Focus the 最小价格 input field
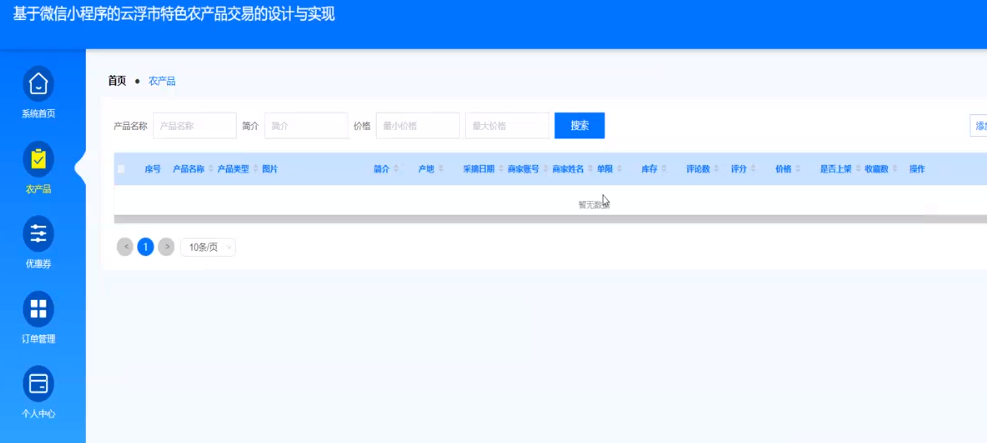The height and width of the screenshot is (443, 987). [418, 126]
